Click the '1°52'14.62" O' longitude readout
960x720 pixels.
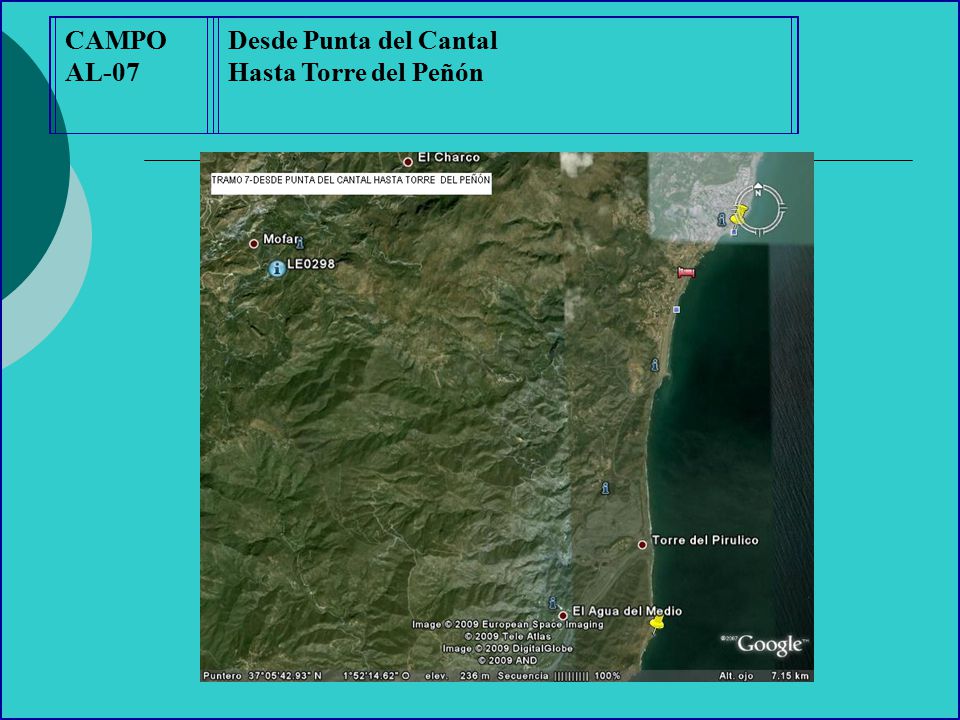tap(376, 676)
